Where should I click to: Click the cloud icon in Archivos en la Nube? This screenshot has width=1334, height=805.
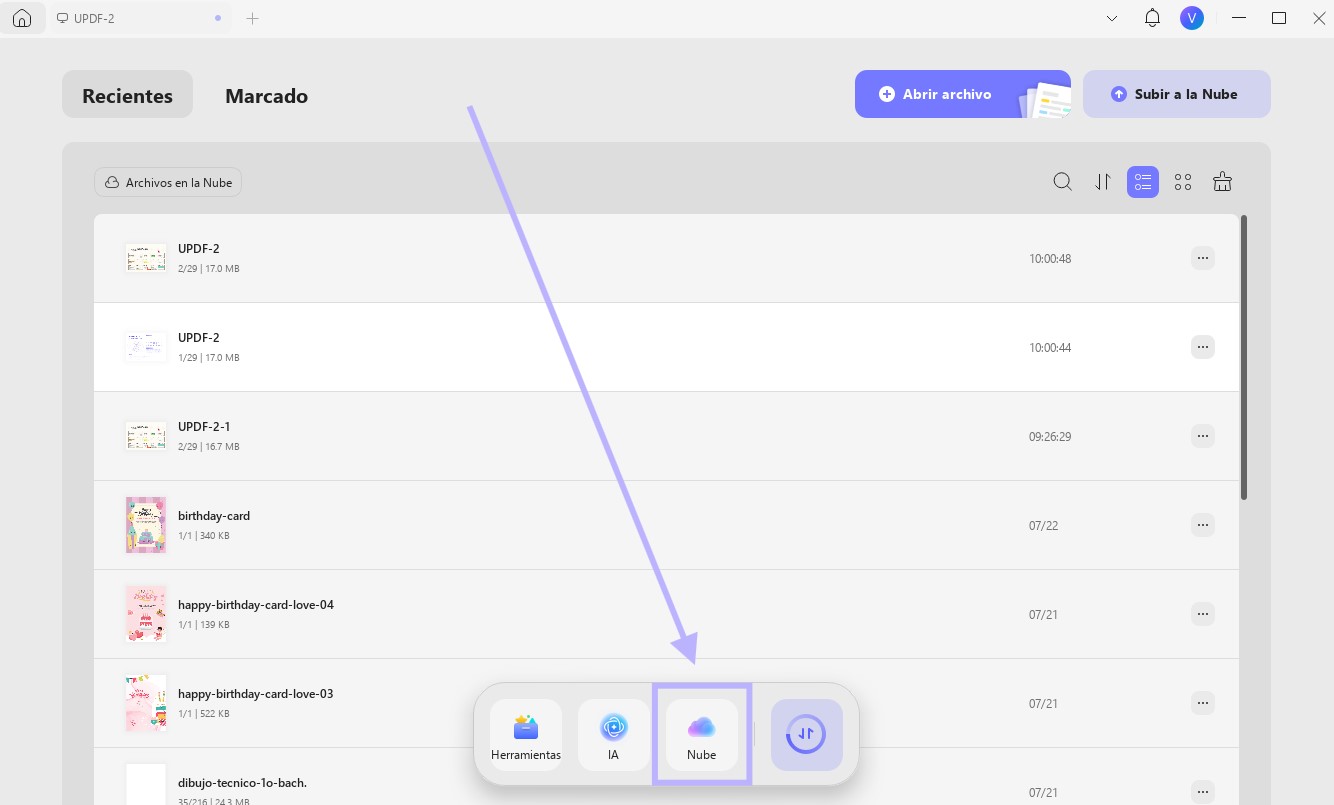click(x=112, y=183)
